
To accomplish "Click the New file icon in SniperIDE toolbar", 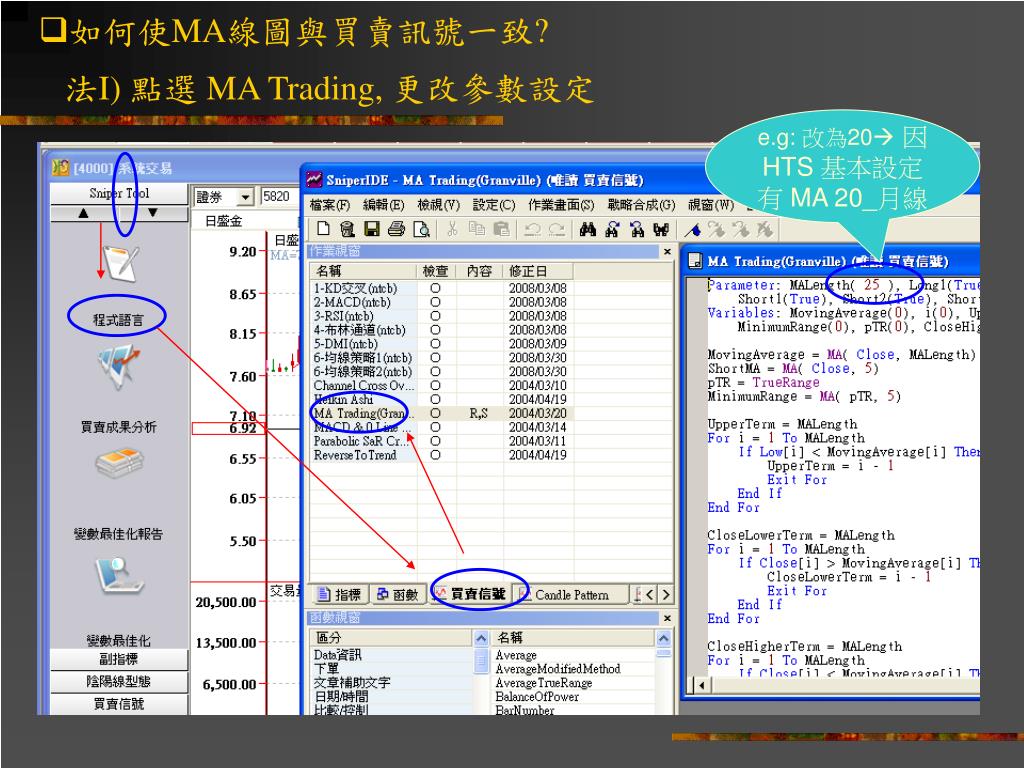I will pos(323,229).
